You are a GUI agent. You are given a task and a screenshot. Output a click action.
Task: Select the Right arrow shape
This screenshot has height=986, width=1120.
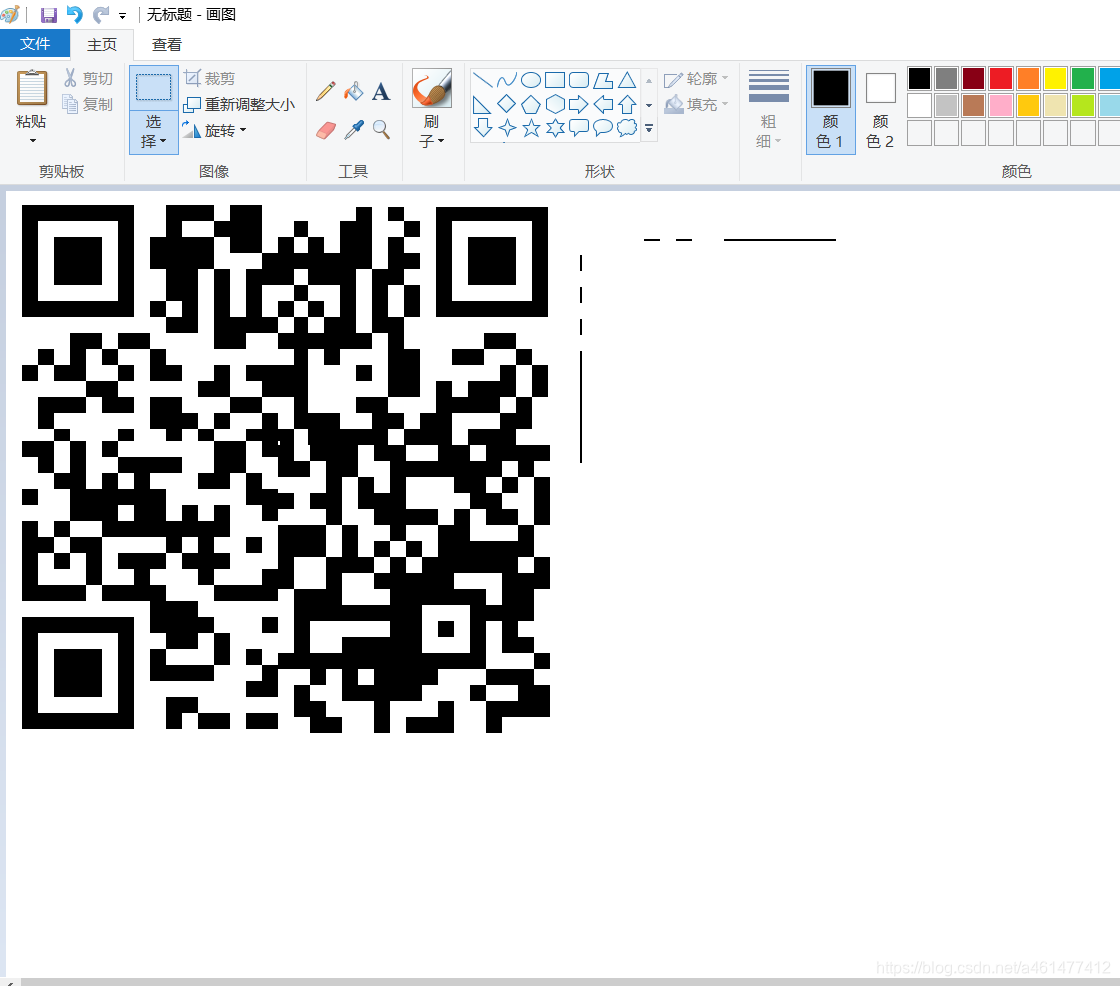tap(579, 104)
